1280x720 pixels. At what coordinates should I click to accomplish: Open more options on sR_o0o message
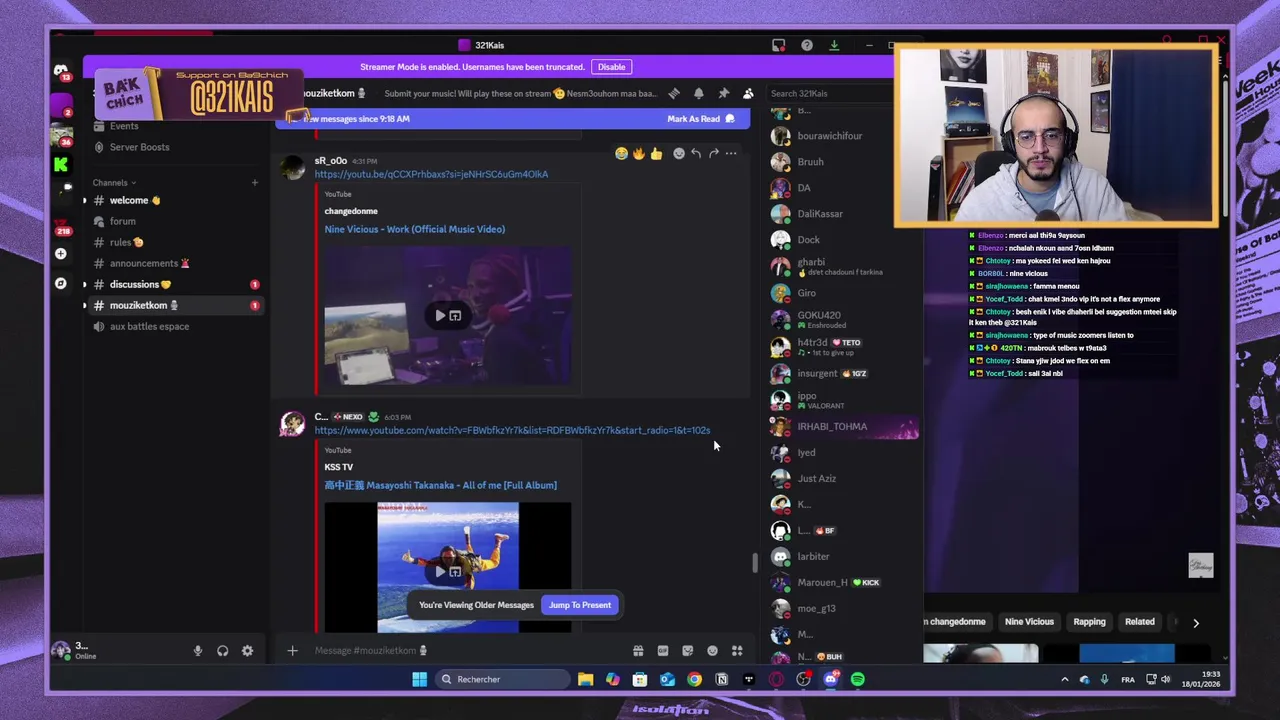point(731,153)
